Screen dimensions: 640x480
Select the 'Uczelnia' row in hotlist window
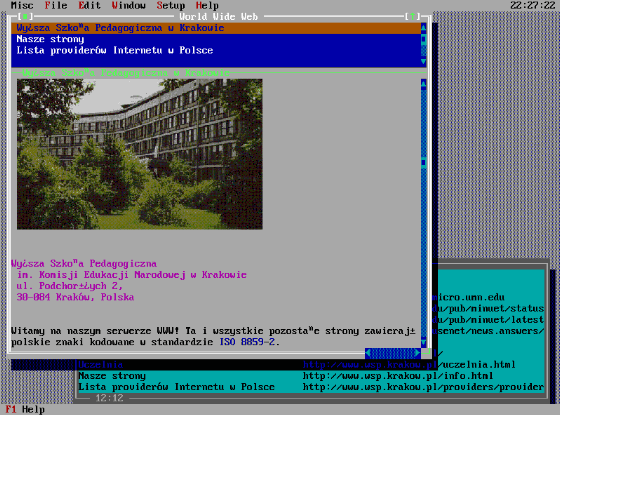100,364
